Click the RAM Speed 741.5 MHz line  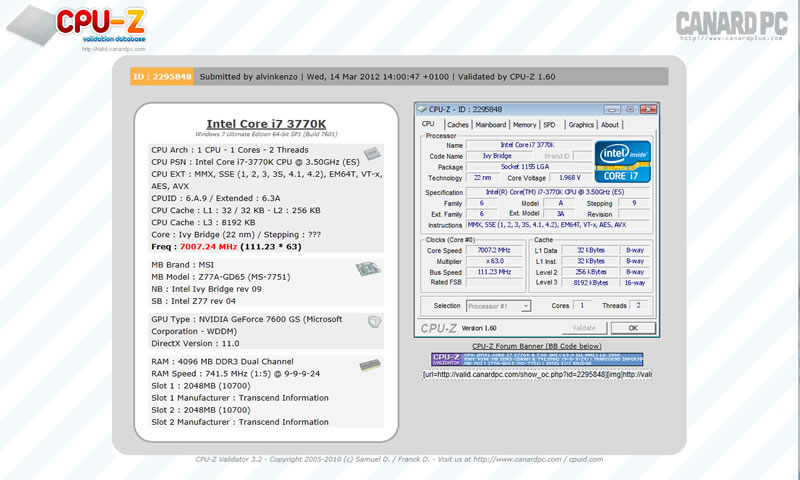[236, 373]
